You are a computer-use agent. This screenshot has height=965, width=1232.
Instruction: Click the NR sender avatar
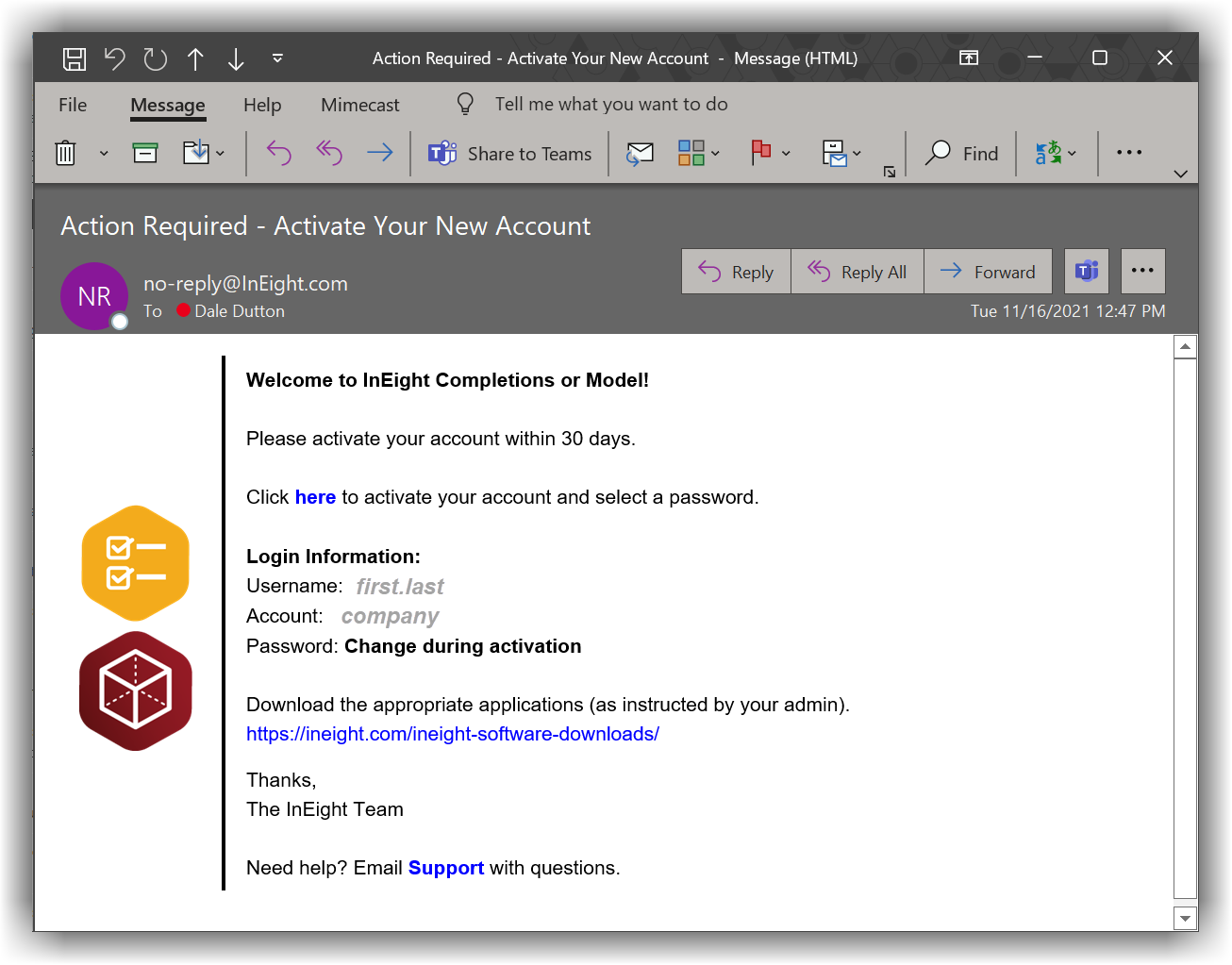point(94,296)
